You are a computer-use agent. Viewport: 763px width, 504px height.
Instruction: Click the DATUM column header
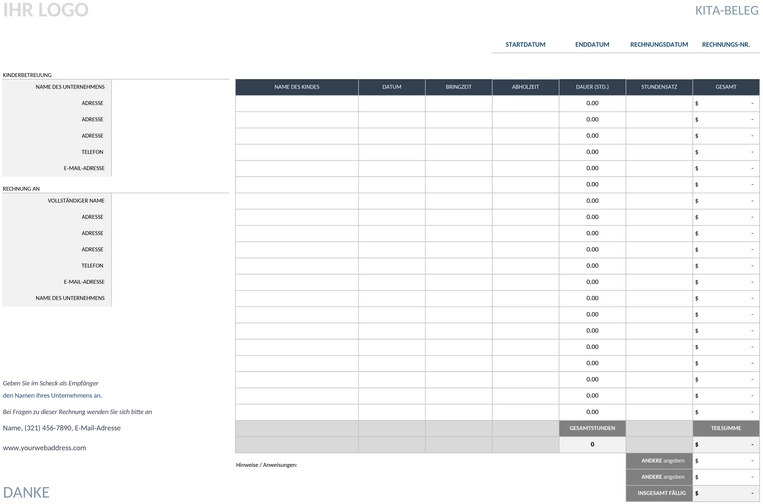point(392,87)
